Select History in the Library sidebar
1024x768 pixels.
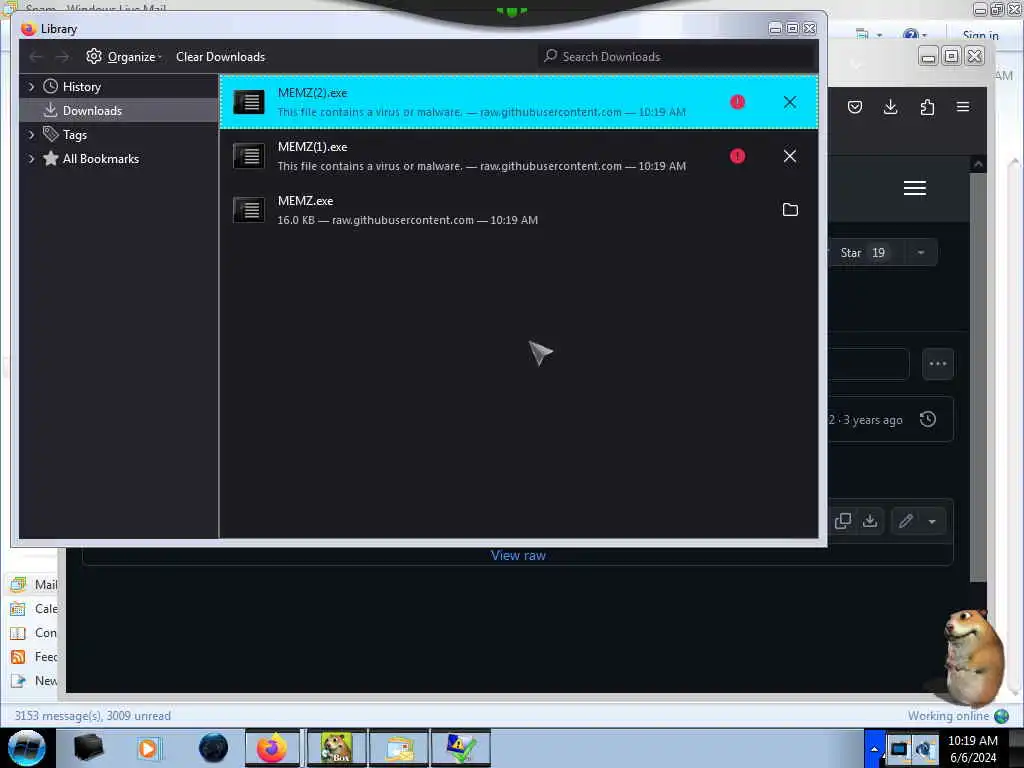tap(82, 87)
